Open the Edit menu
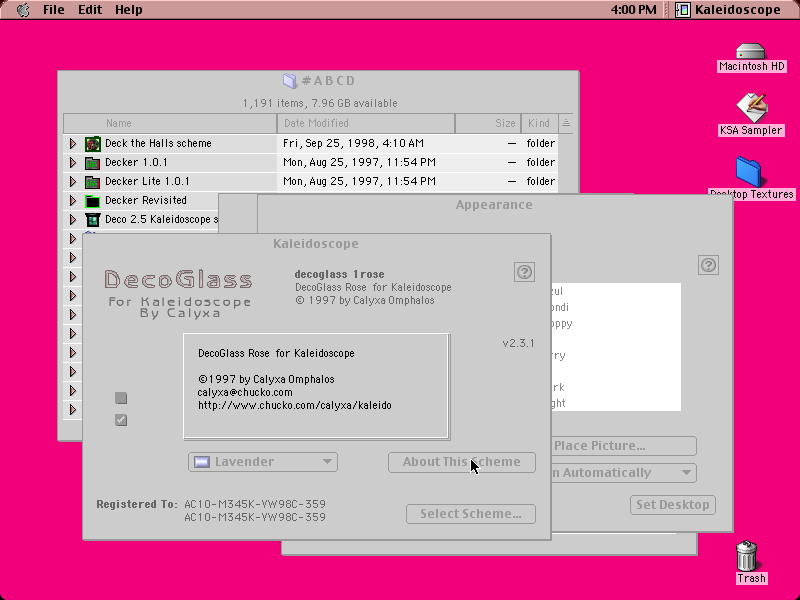The image size is (800, 600). pyautogui.click(x=90, y=10)
